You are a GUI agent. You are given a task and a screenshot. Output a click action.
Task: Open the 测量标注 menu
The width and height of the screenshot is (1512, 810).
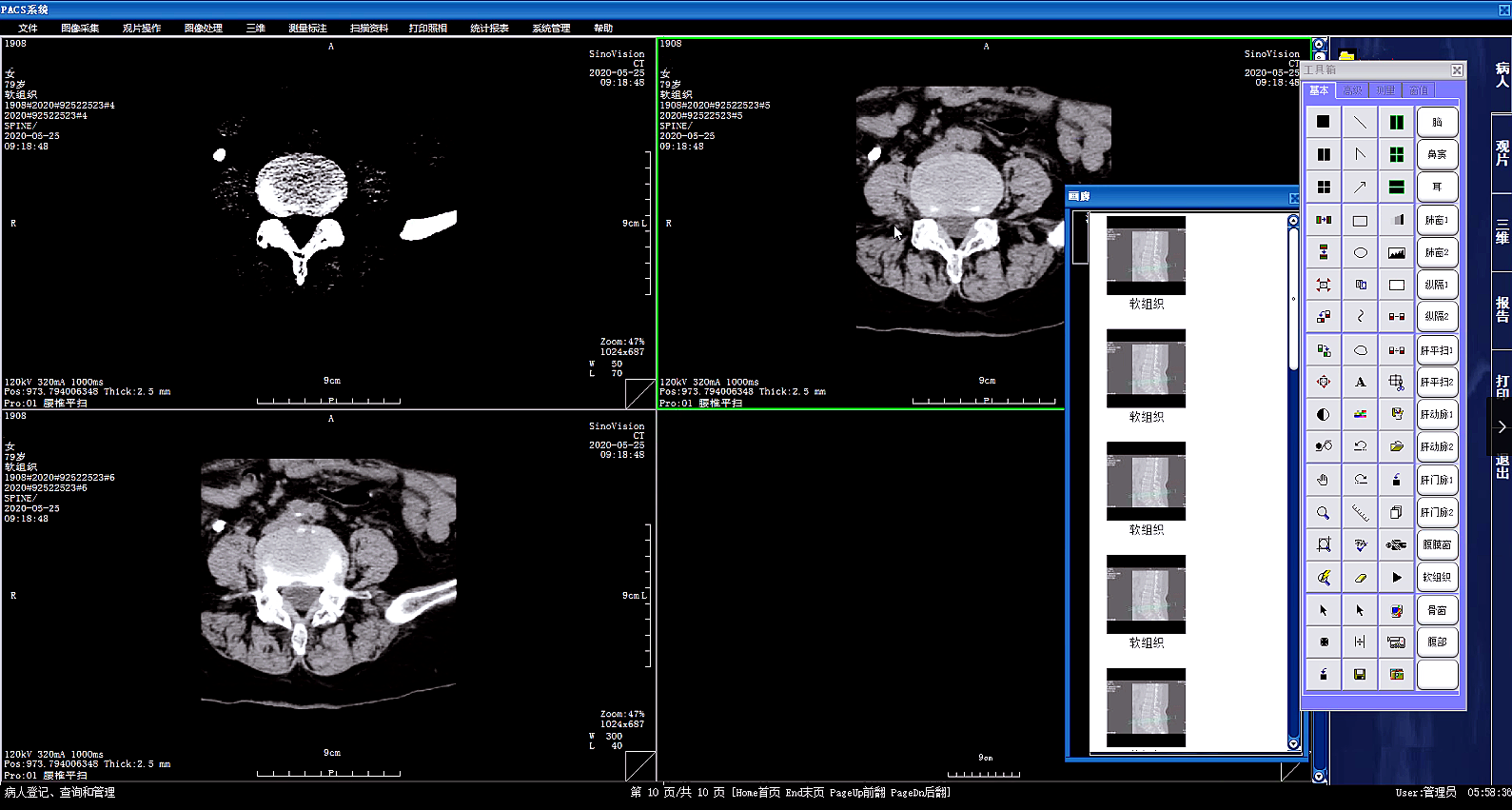[307, 29]
